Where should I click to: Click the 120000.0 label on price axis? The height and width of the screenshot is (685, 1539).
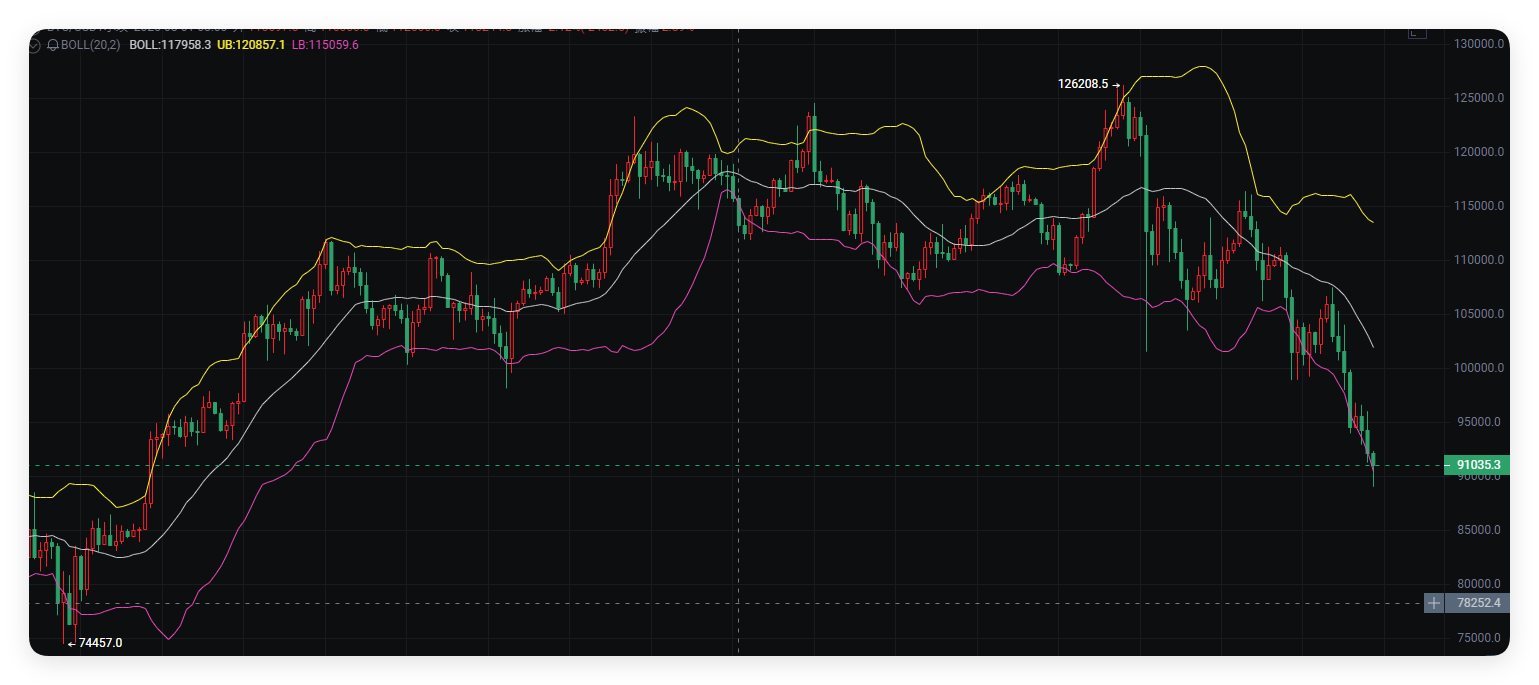click(1480, 152)
